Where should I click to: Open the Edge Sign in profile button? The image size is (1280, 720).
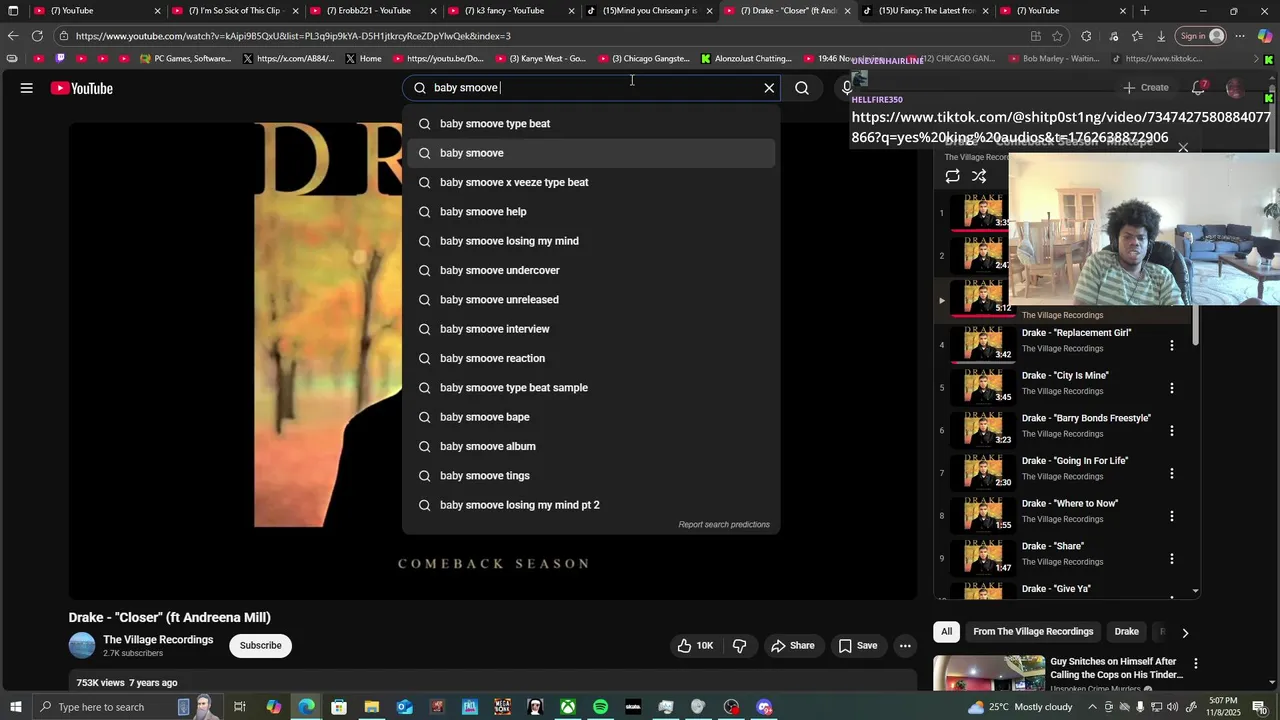[x=1201, y=36]
